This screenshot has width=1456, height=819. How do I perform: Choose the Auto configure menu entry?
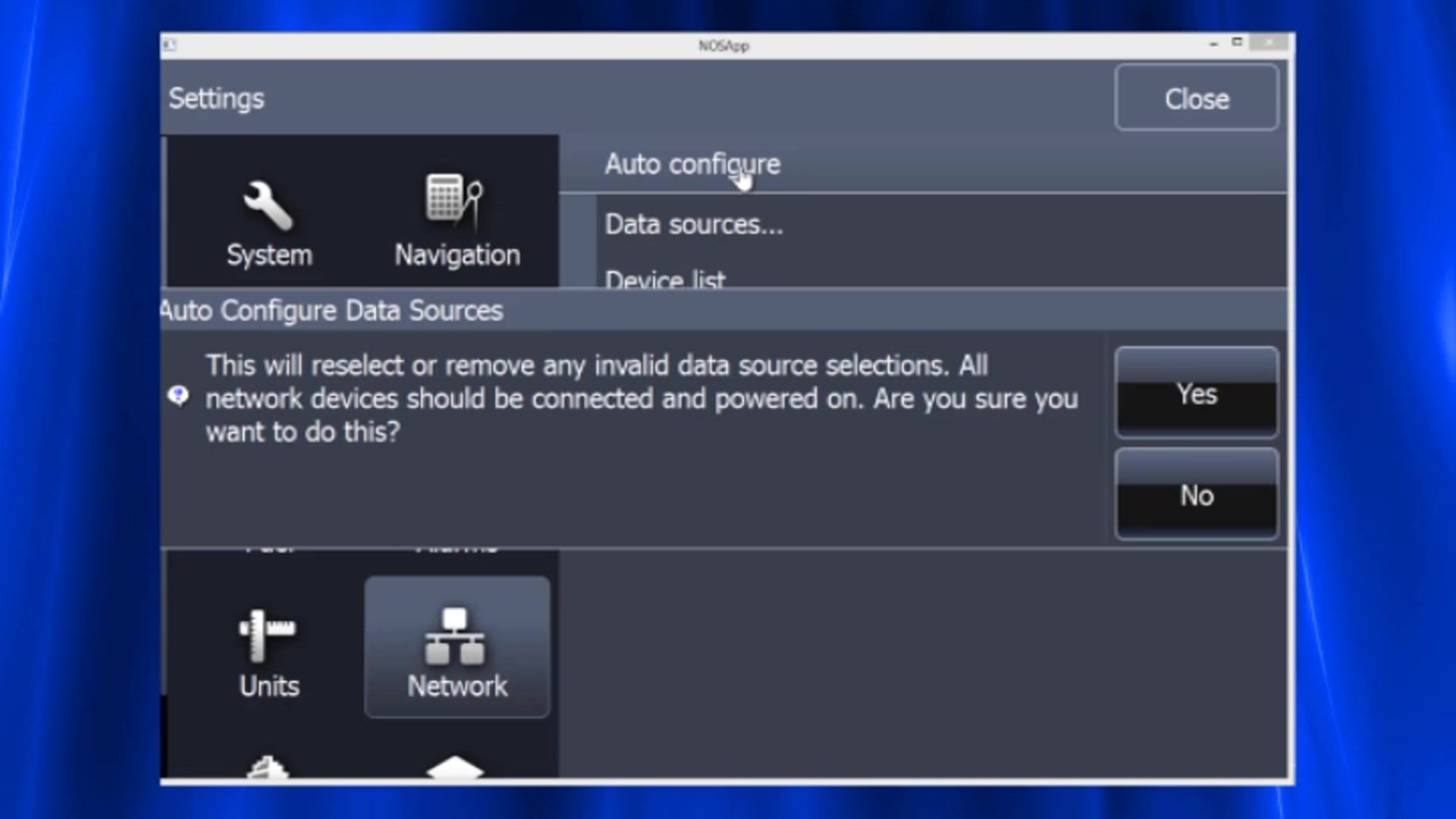(692, 165)
